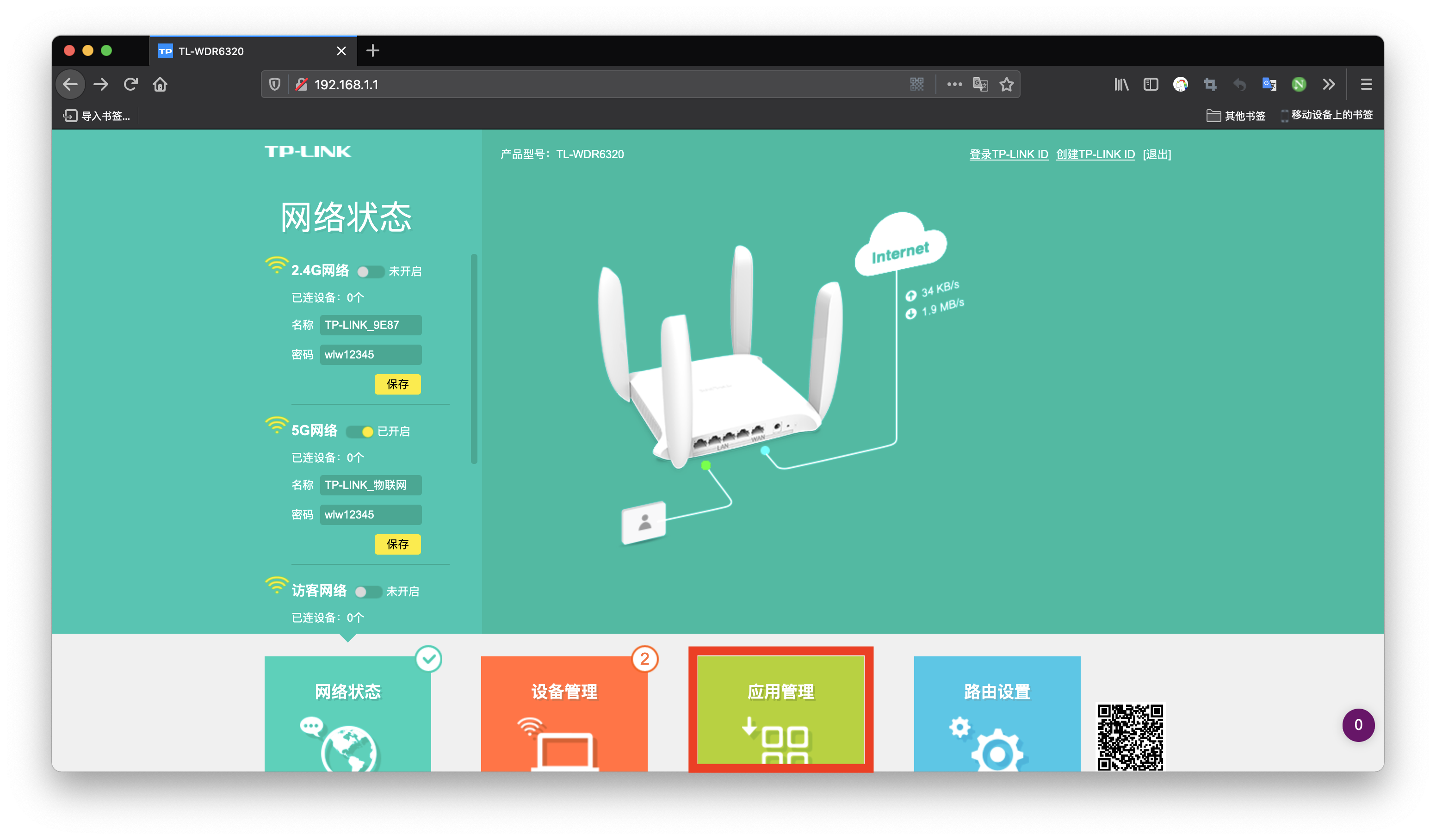Screen dimensions: 1436x840
Task: Open the page actions three-dots menu
Action: [954, 84]
